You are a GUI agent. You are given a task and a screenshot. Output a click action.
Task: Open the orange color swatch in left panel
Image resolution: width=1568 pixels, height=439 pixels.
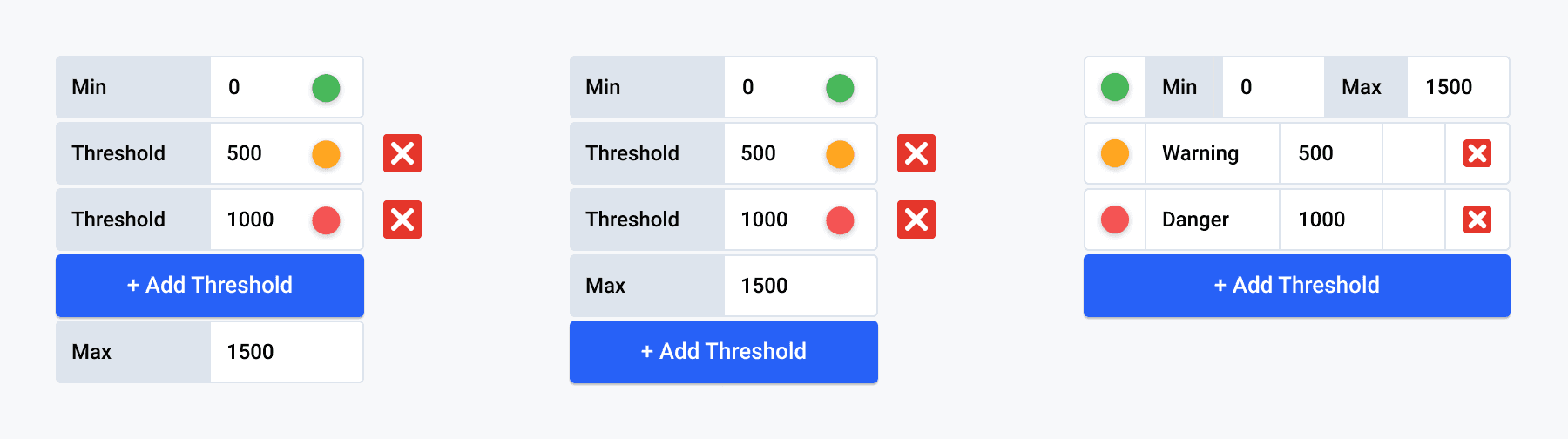[326, 154]
